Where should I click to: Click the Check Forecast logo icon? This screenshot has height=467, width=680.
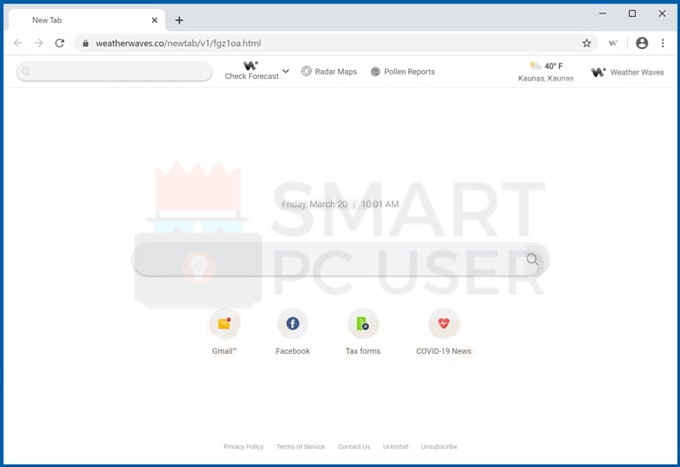[250, 65]
